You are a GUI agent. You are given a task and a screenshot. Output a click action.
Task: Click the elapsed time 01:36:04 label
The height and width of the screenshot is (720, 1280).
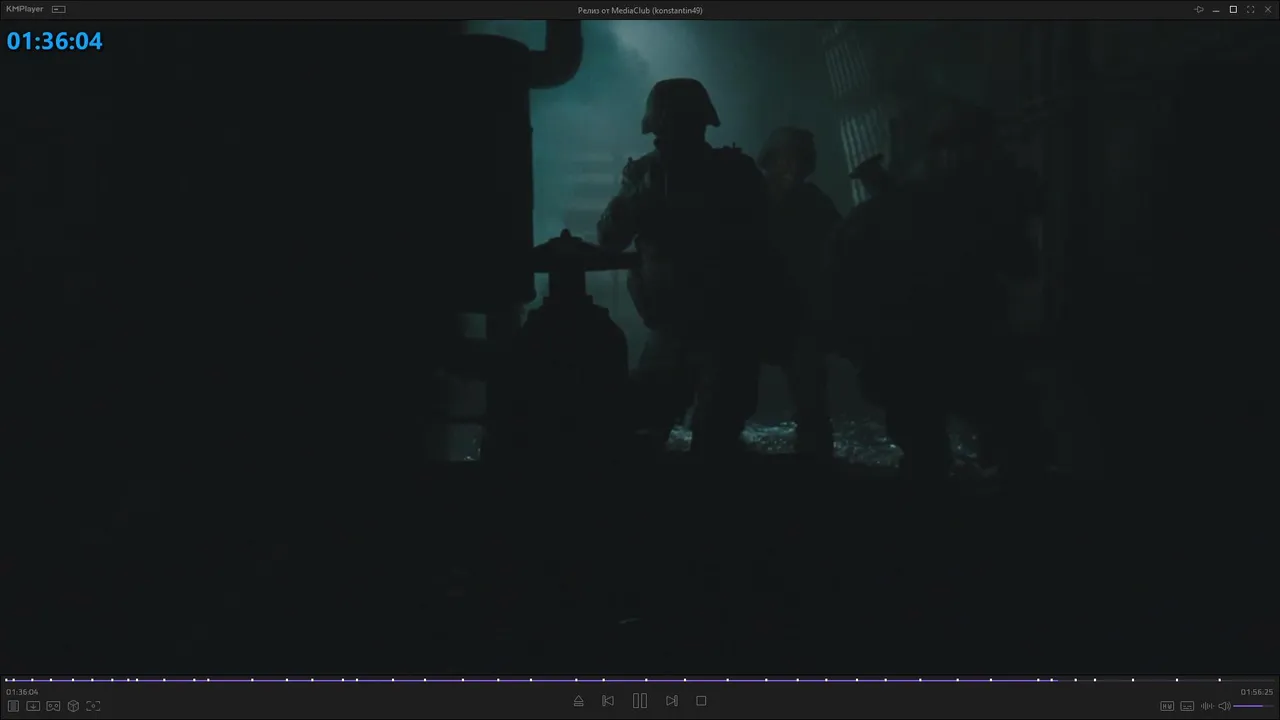click(x=22, y=692)
